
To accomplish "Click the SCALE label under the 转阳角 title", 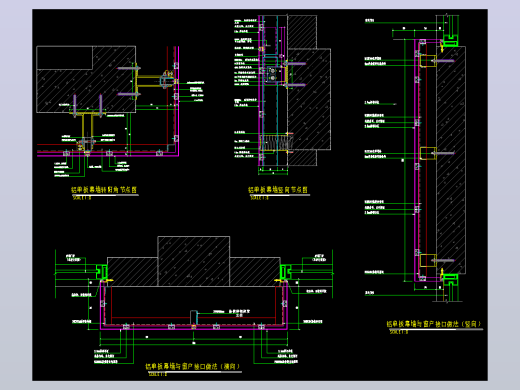I will point(82,198).
